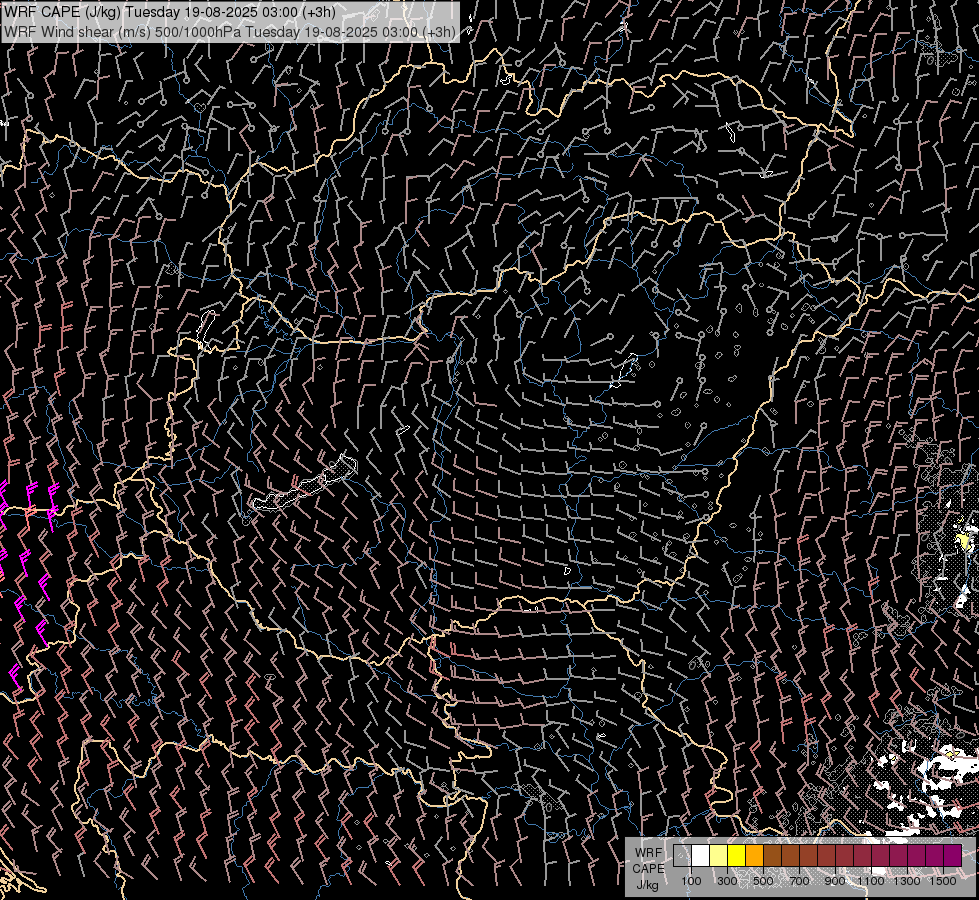Viewport: 979px width, 900px height.
Task: Click the '700' legend value
Action: (799, 881)
